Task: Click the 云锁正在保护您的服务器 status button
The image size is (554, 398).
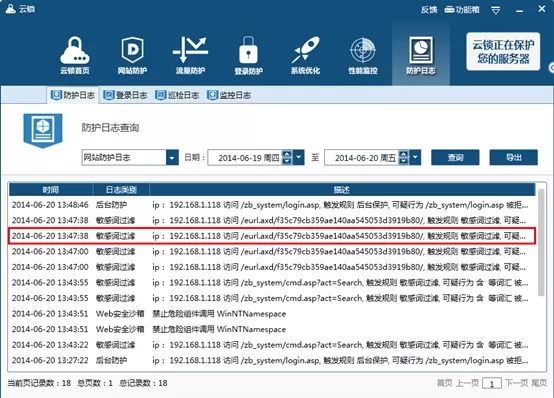Action: point(503,52)
